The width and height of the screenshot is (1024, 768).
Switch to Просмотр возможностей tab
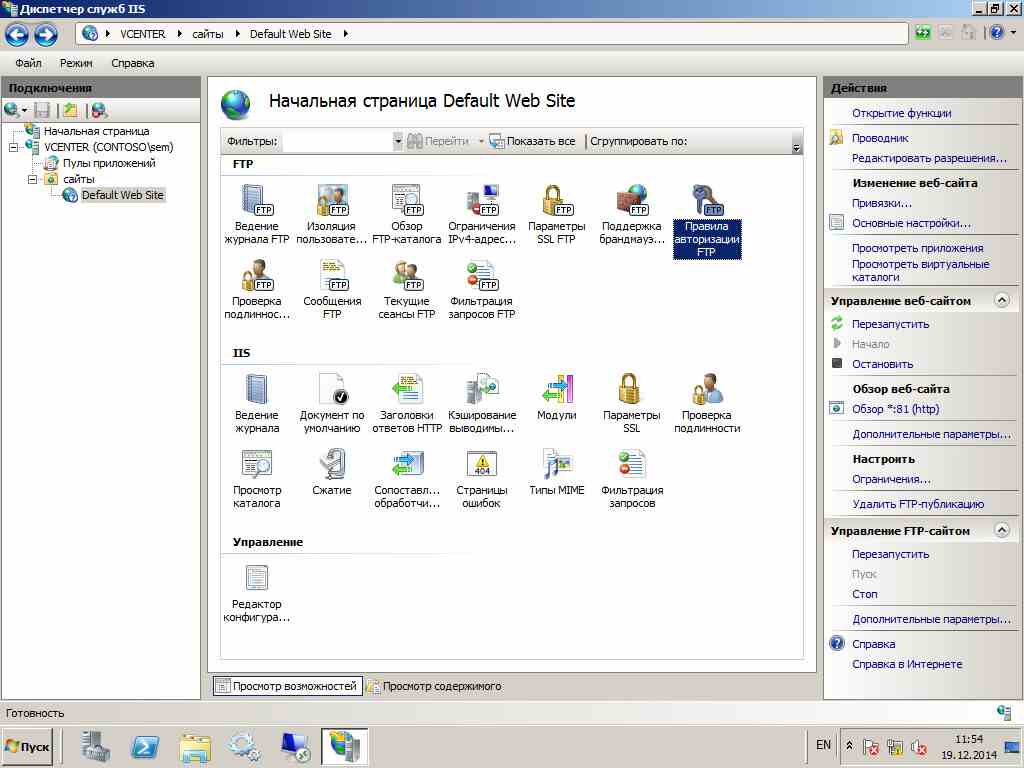coord(287,686)
